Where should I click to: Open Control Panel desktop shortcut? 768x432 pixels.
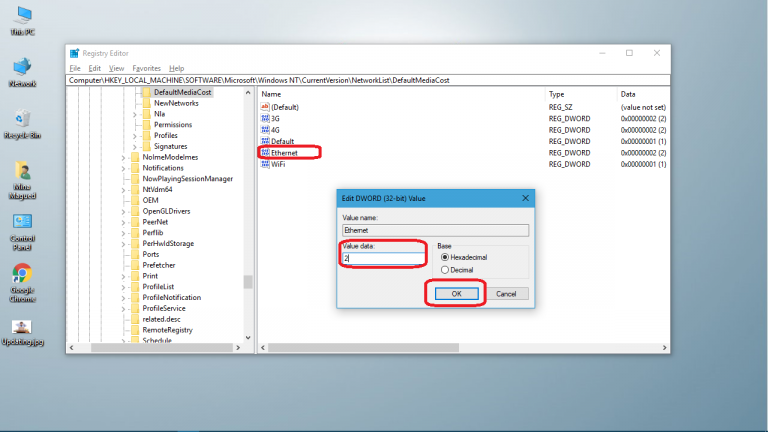pos(22,222)
